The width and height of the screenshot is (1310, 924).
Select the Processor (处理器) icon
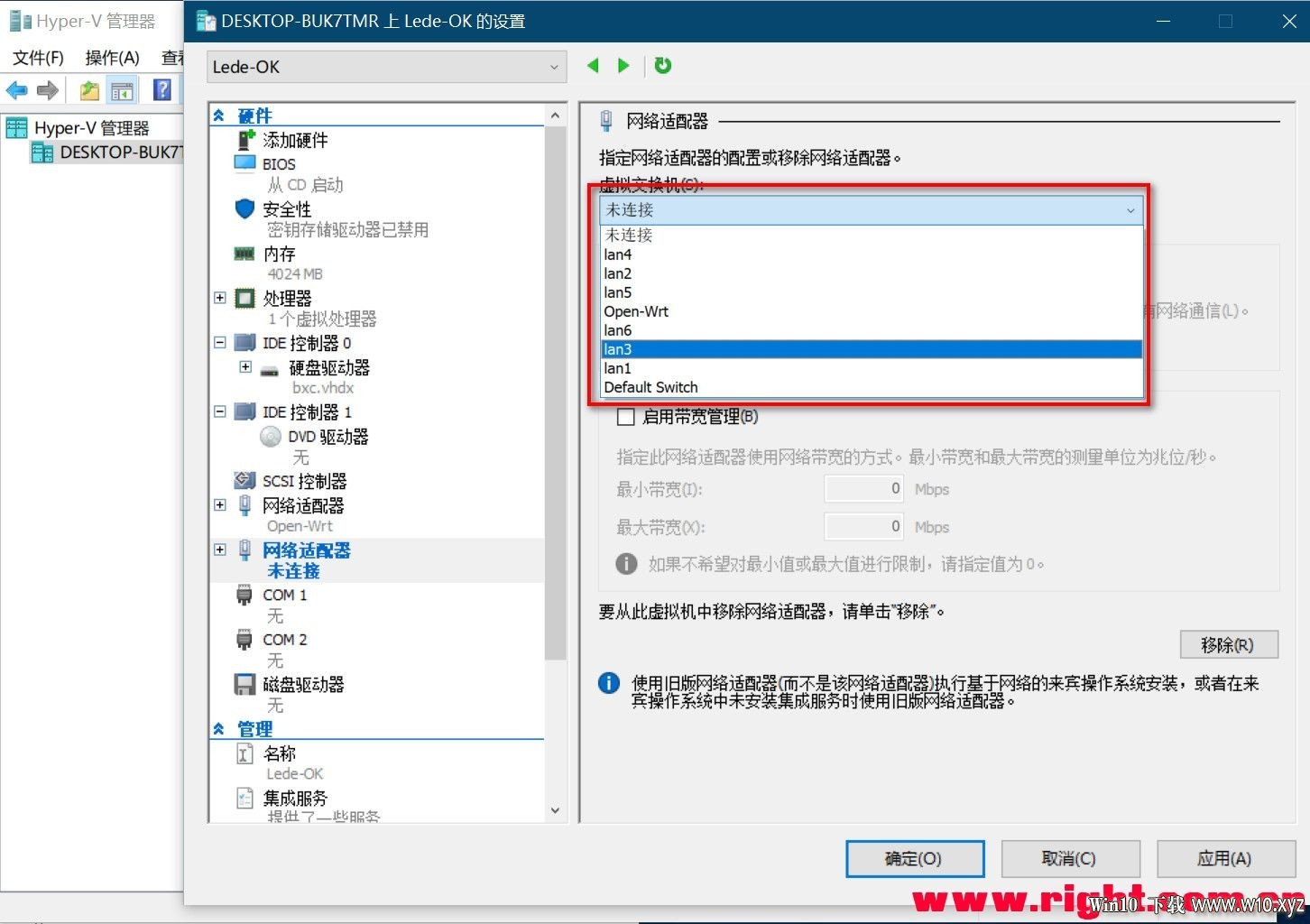(244, 298)
